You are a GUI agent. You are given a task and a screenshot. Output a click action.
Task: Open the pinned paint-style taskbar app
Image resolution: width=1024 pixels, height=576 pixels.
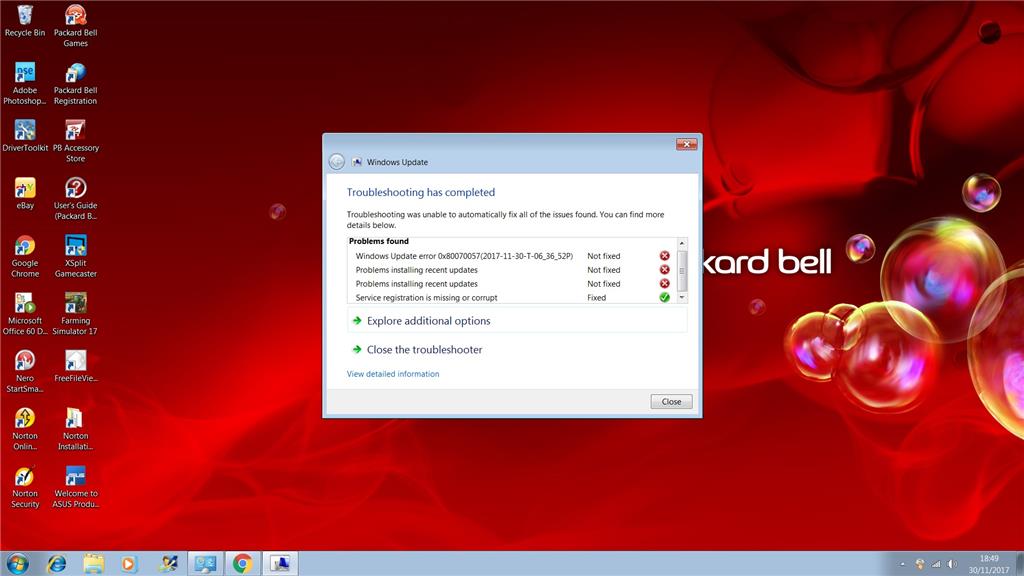tap(168, 563)
